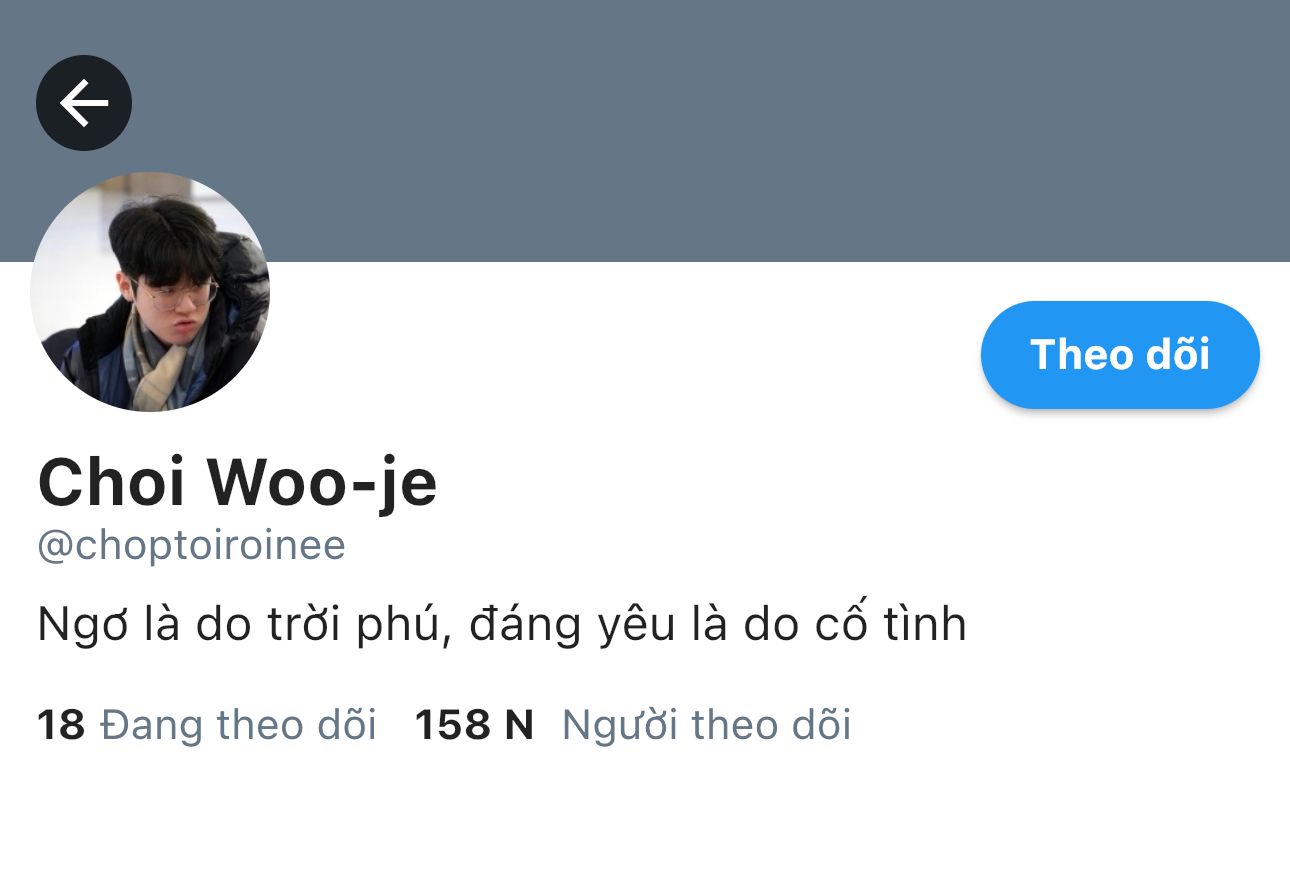View the round avatar photo of Choi Woo-je
1290x870 pixels.
pos(150,292)
